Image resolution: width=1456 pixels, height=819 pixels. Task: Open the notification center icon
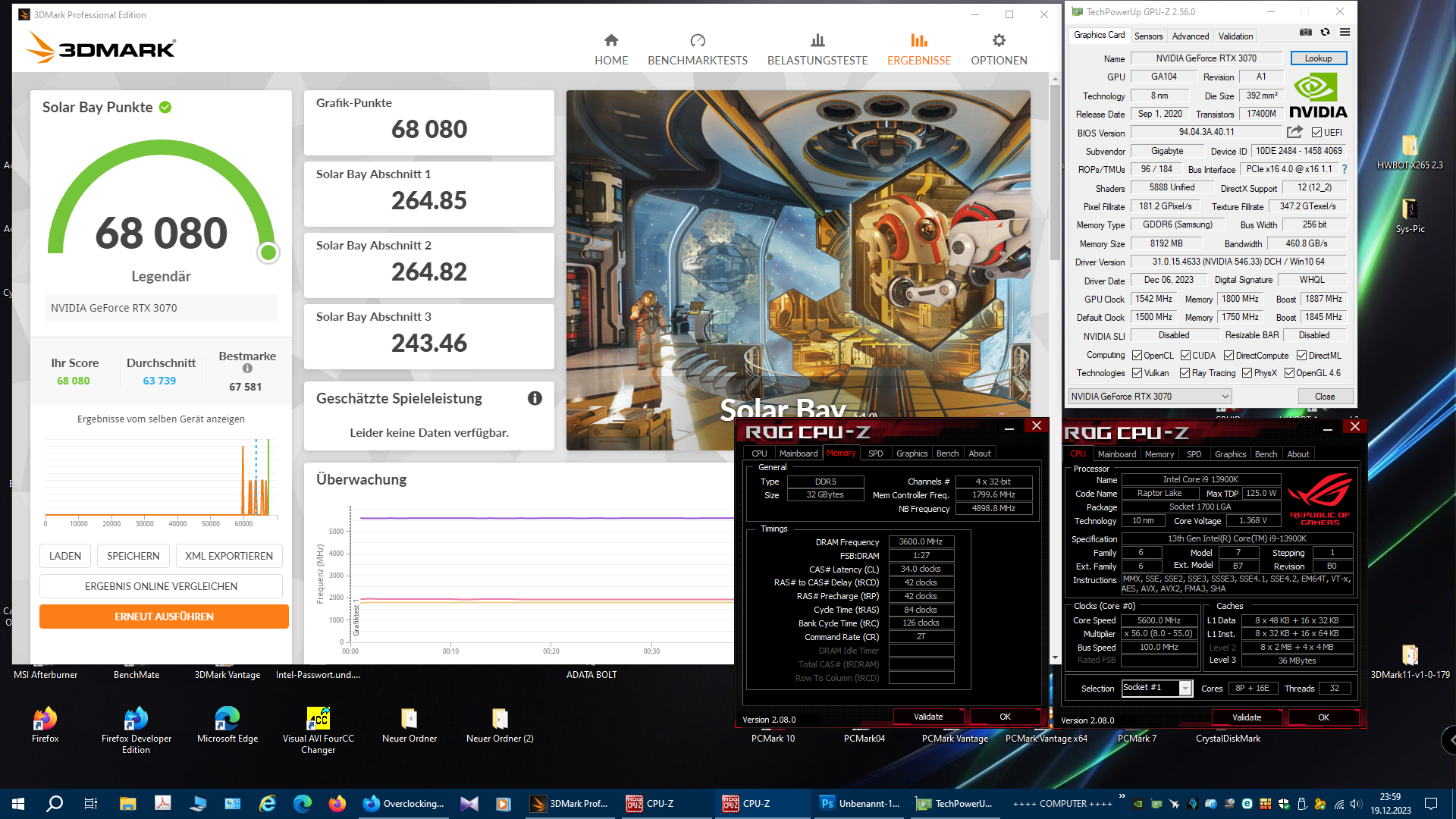point(1431,804)
